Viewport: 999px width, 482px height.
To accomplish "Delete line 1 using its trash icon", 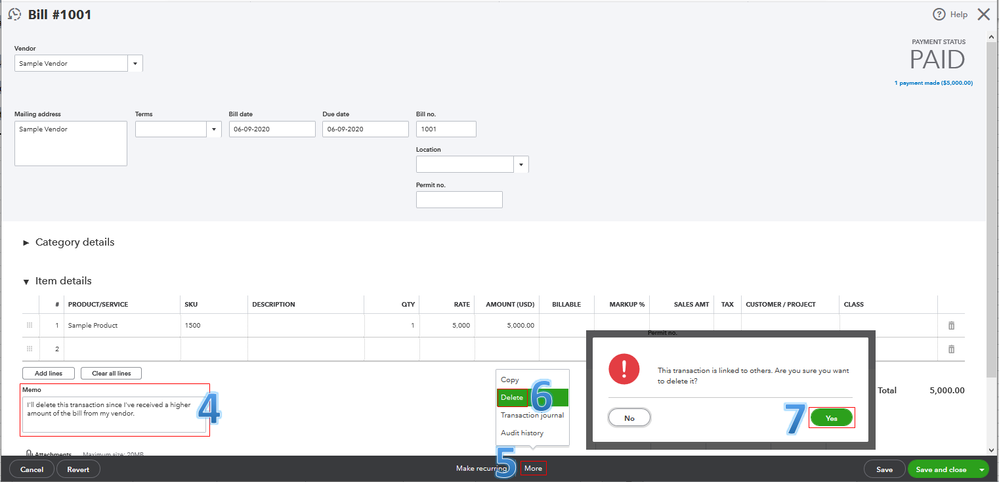I will tap(951, 325).
